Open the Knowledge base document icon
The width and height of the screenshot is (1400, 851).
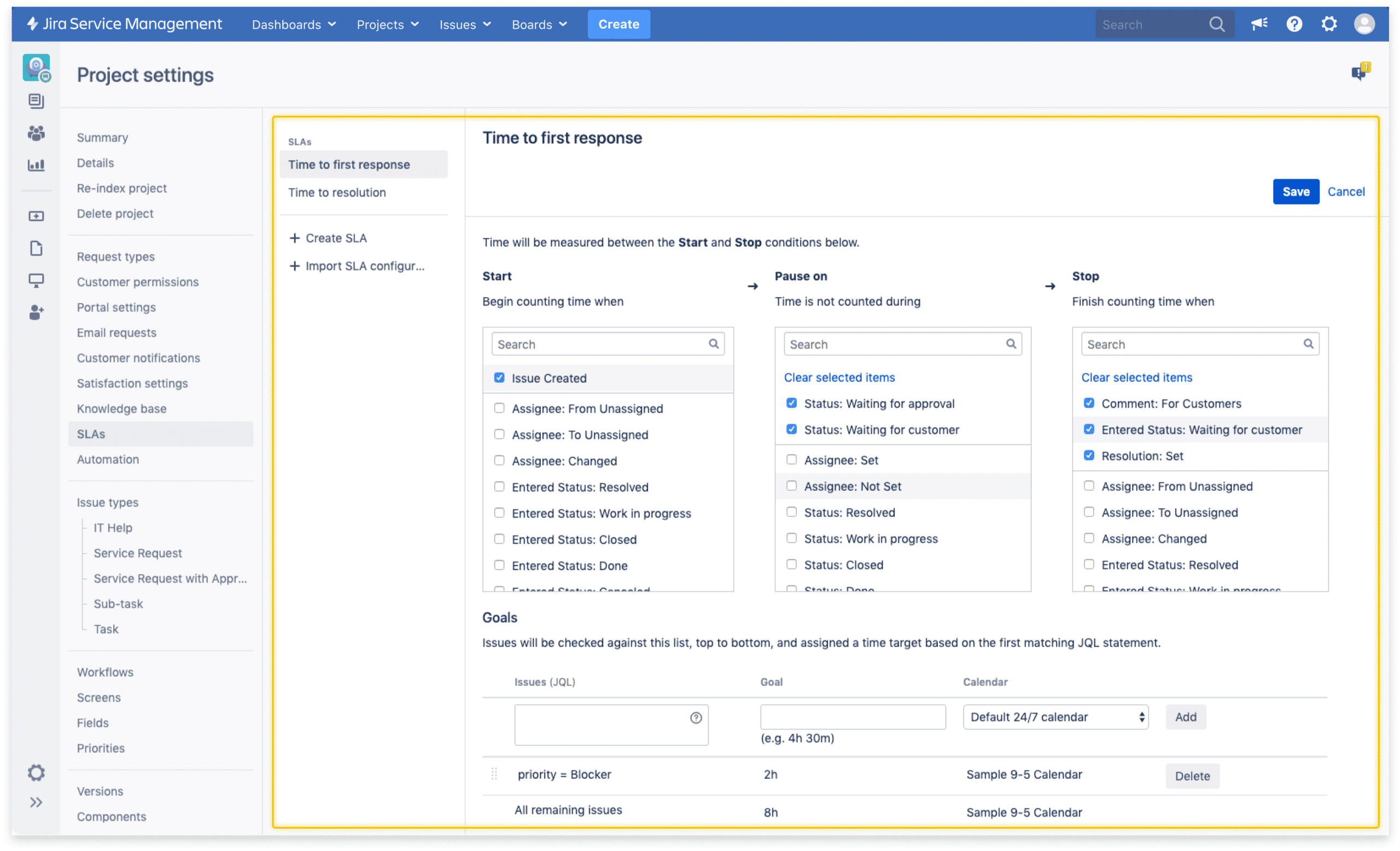click(x=36, y=248)
